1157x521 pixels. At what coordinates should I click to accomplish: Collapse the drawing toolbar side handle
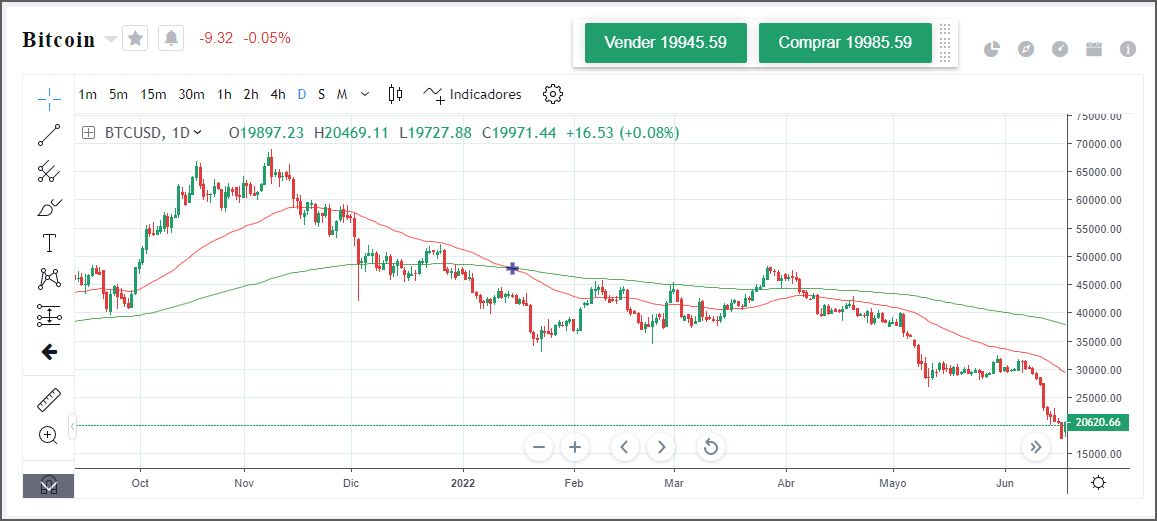click(72, 427)
